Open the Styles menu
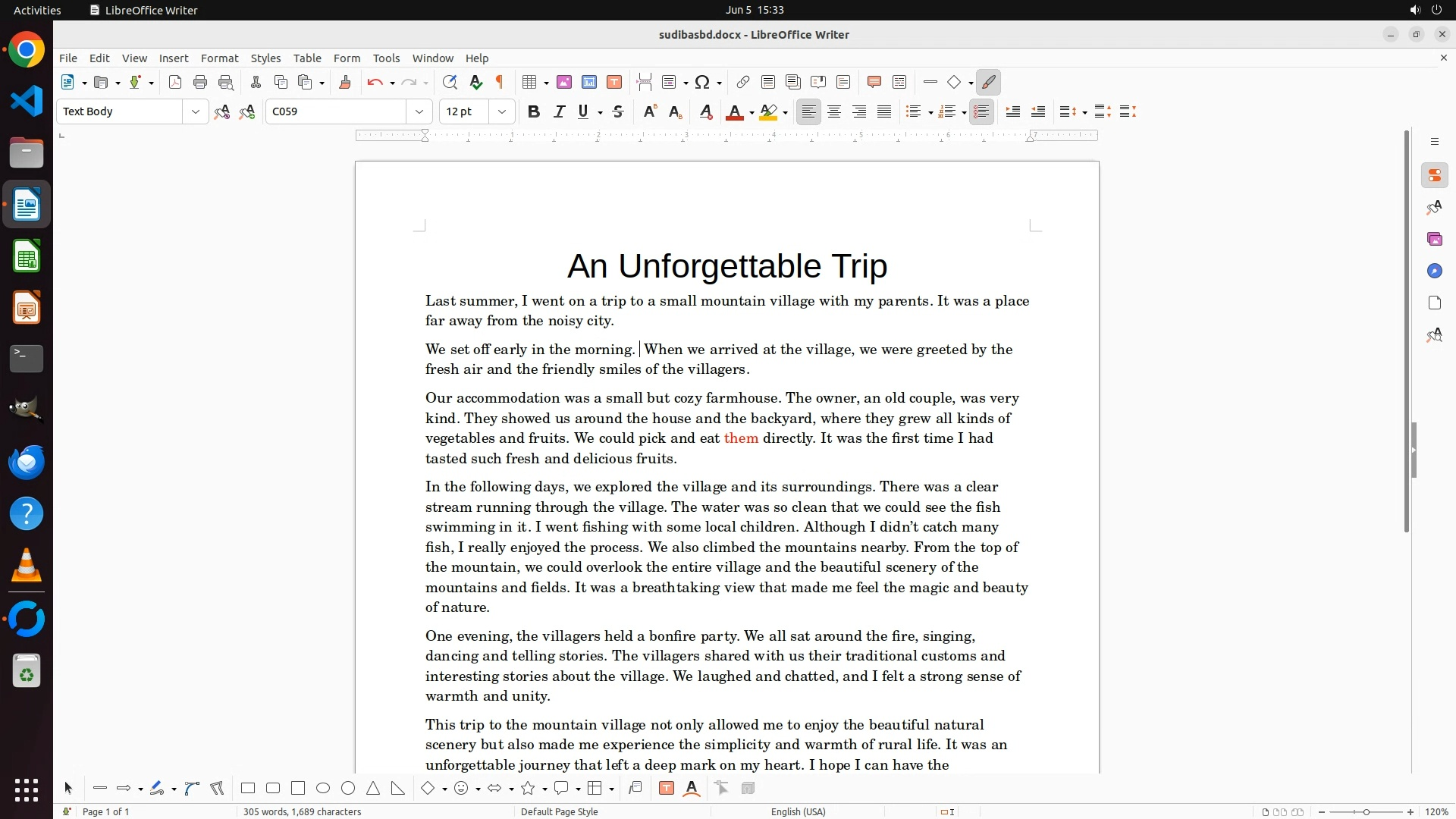Image resolution: width=1456 pixels, height=819 pixels. pyautogui.click(x=265, y=58)
